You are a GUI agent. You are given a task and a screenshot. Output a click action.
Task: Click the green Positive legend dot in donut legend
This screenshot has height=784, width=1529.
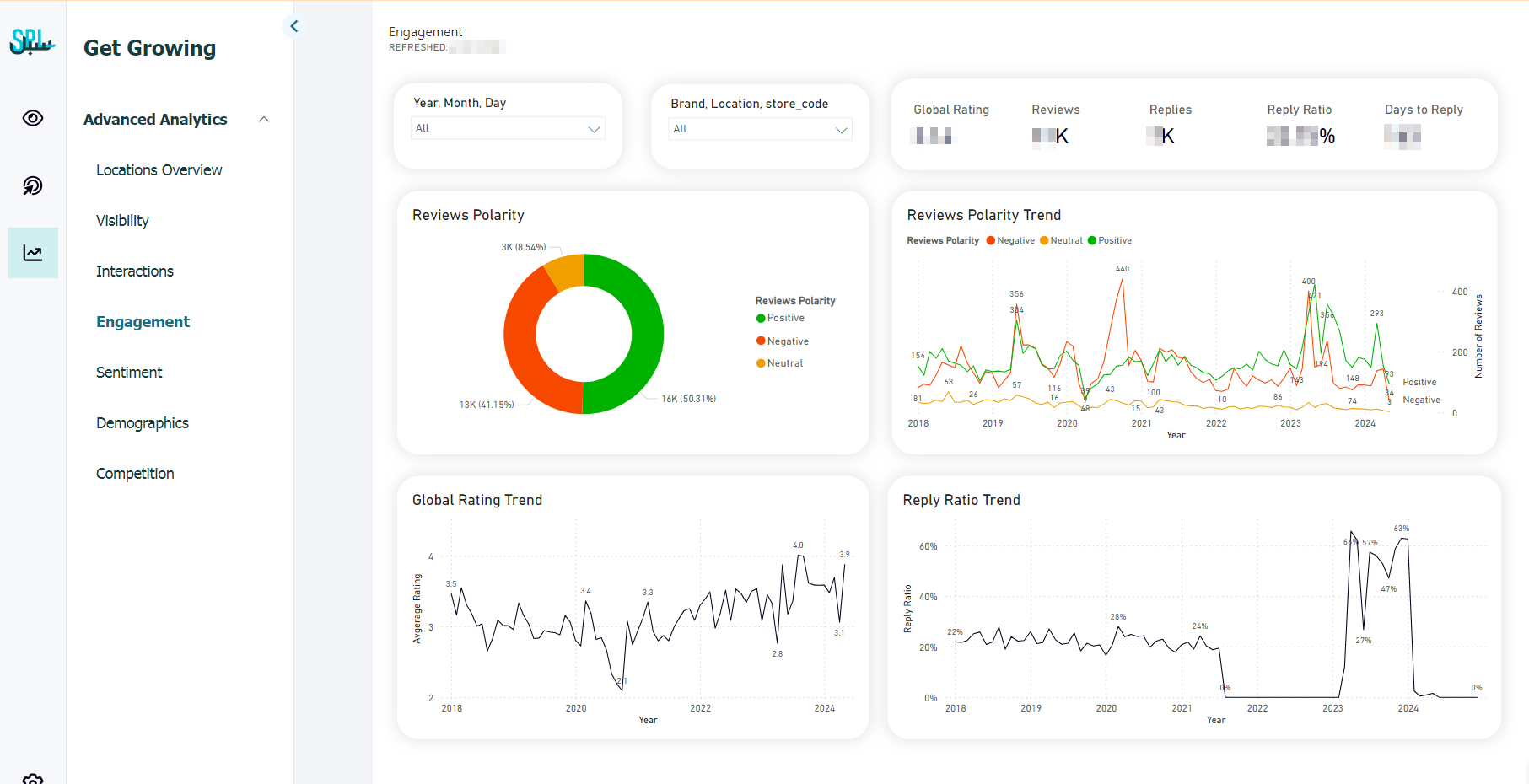pyautogui.click(x=761, y=319)
